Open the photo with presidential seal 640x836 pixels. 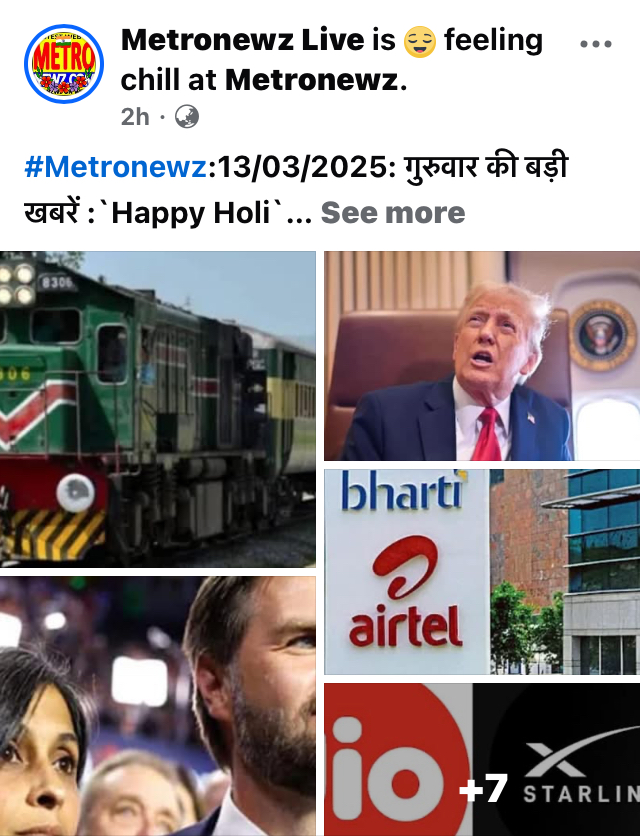[x=482, y=356]
